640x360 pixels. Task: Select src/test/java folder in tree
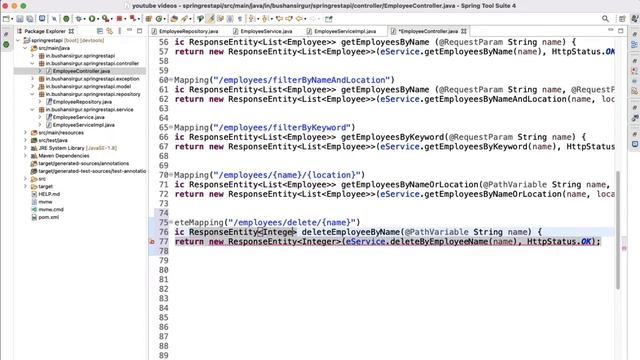pyautogui.click(x=53, y=140)
